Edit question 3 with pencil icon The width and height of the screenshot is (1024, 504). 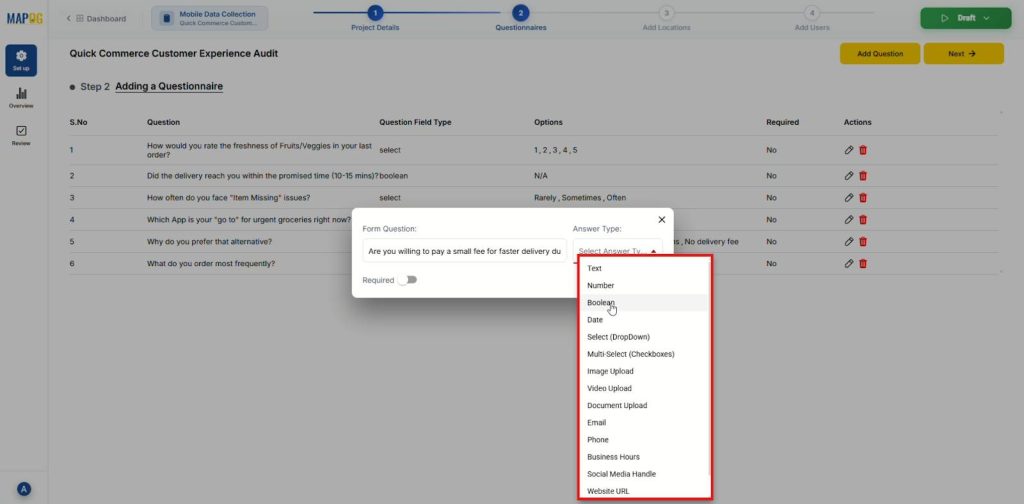[848, 198]
